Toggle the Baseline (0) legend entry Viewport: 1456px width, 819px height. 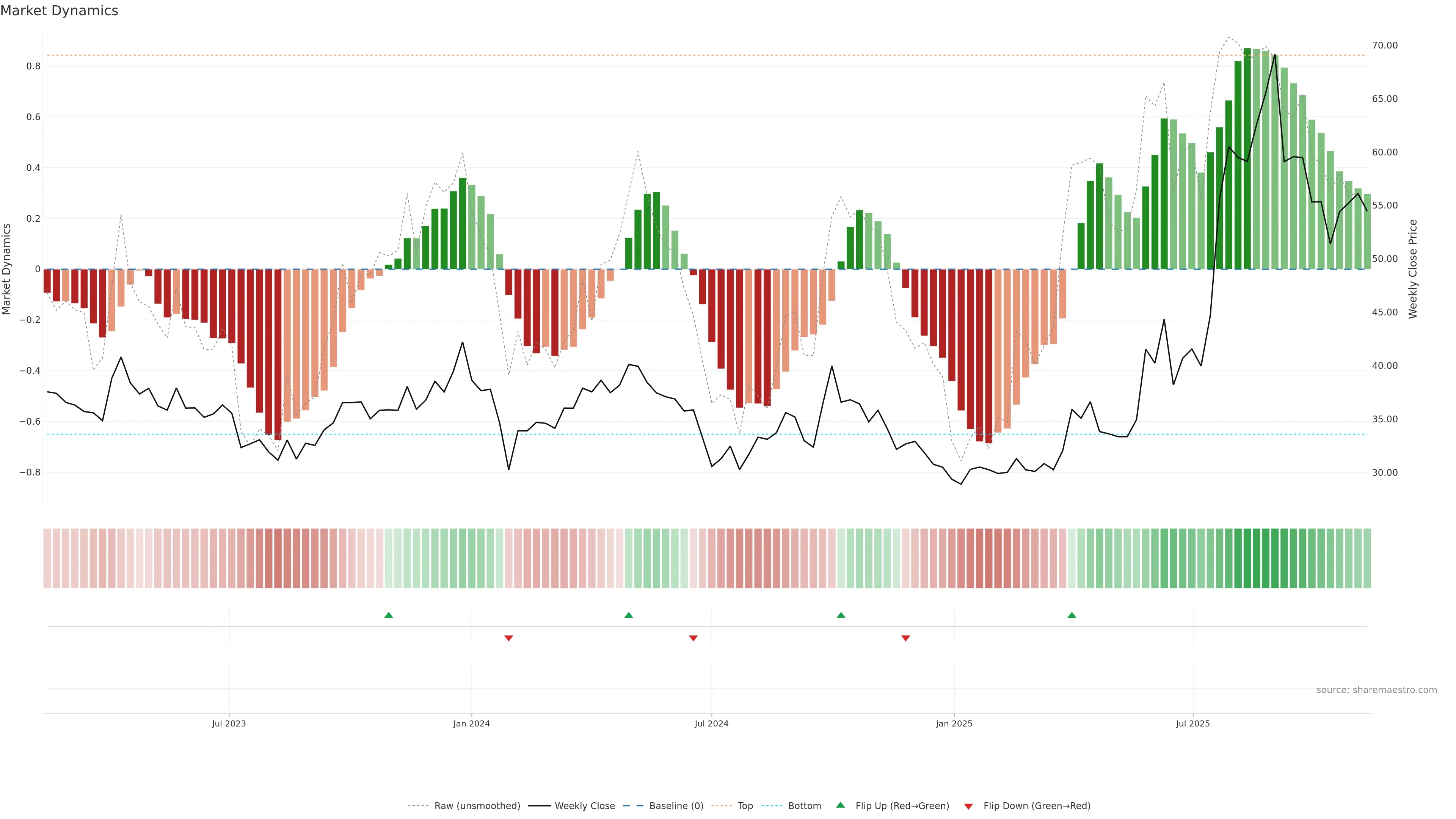tap(676, 806)
